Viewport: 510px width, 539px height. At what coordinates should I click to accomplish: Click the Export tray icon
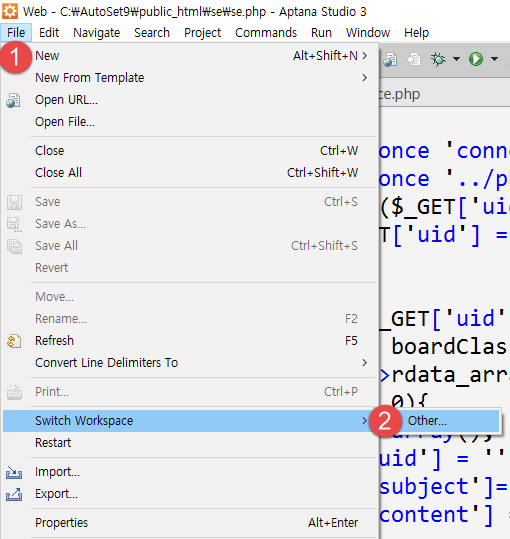click(14, 495)
